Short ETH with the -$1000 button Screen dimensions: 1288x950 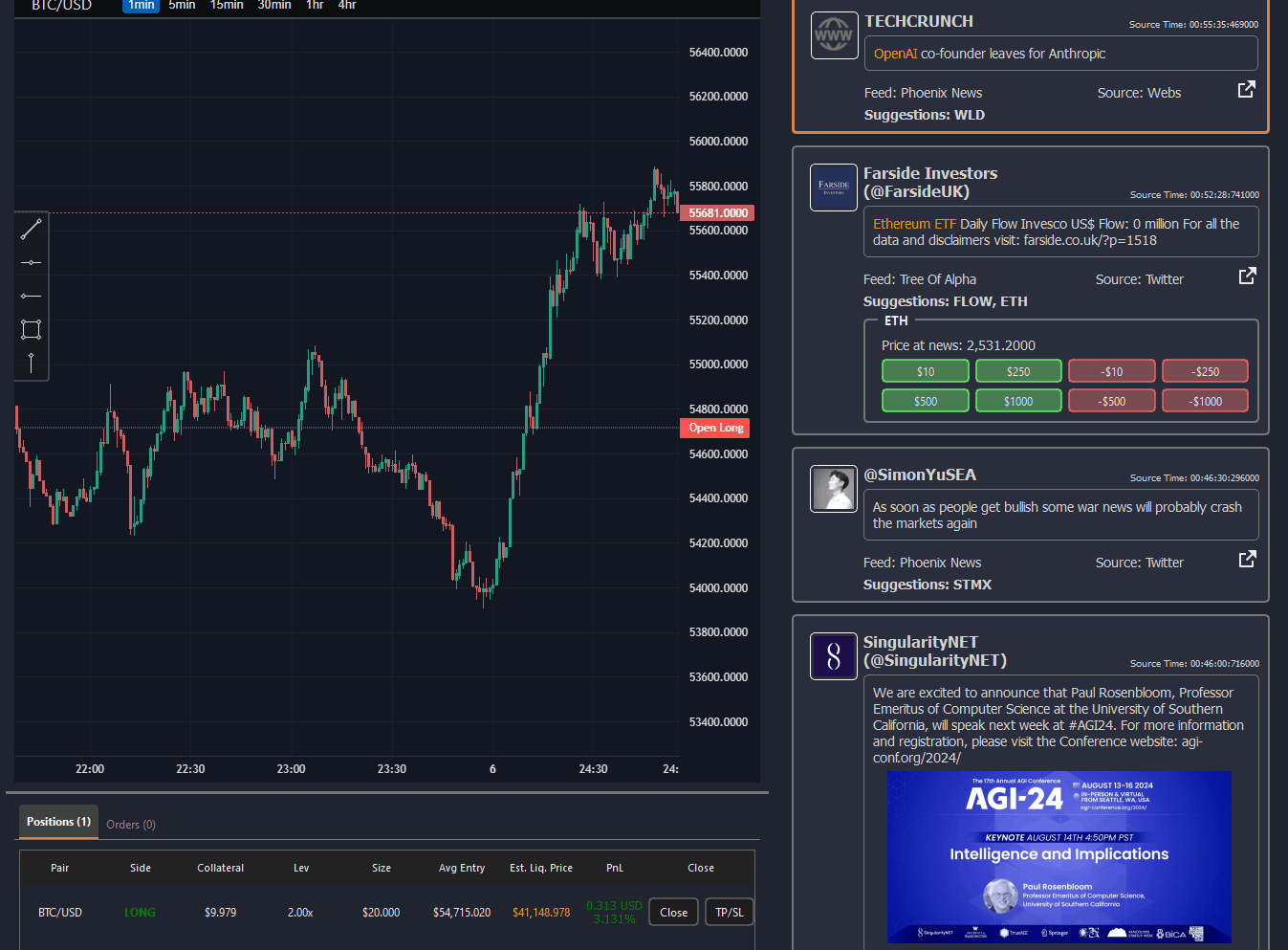pos(1205,401)
